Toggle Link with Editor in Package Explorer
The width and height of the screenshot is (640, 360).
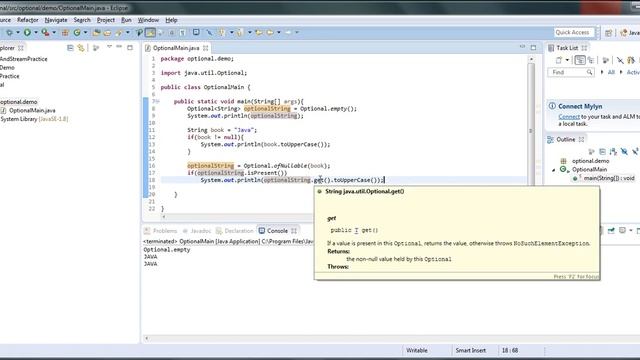click(x=81, y=48)
